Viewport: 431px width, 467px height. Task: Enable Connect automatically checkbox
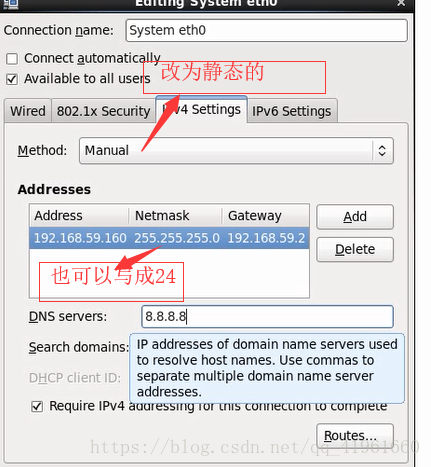point(12,59)
